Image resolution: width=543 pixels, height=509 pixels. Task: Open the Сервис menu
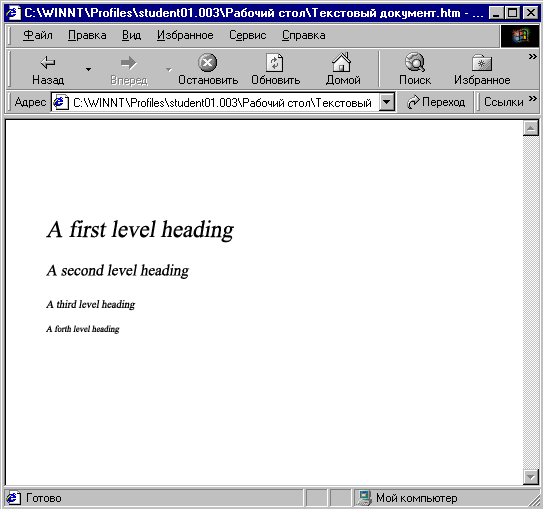[248, 35]
